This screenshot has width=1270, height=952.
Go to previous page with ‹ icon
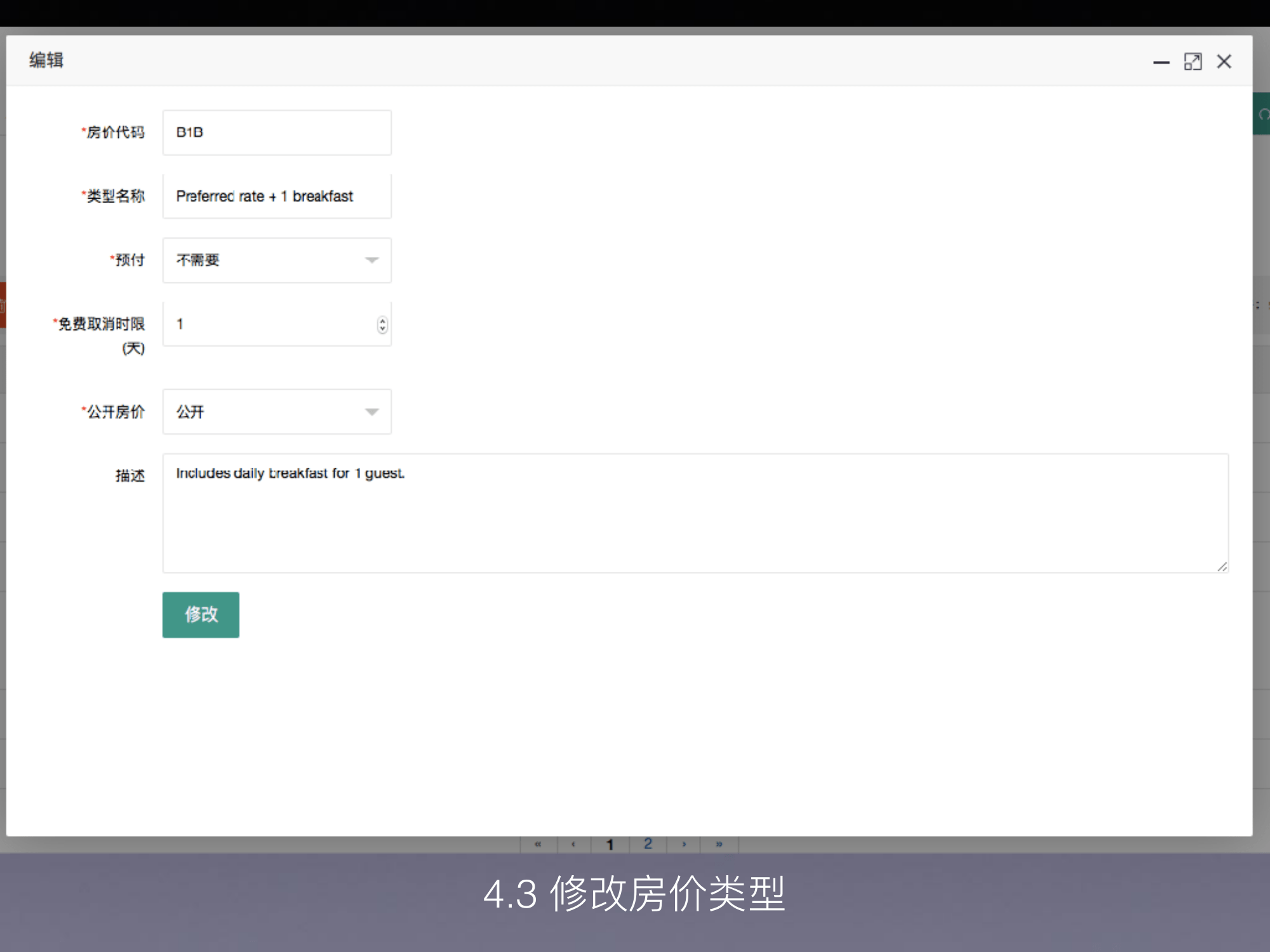pos(573,844)
